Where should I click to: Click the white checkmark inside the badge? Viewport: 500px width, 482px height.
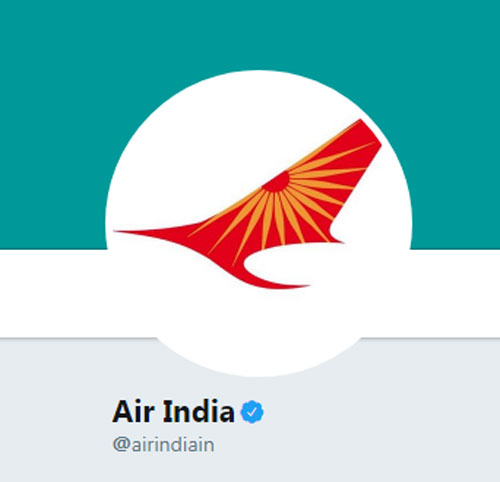tap(252, 412)
